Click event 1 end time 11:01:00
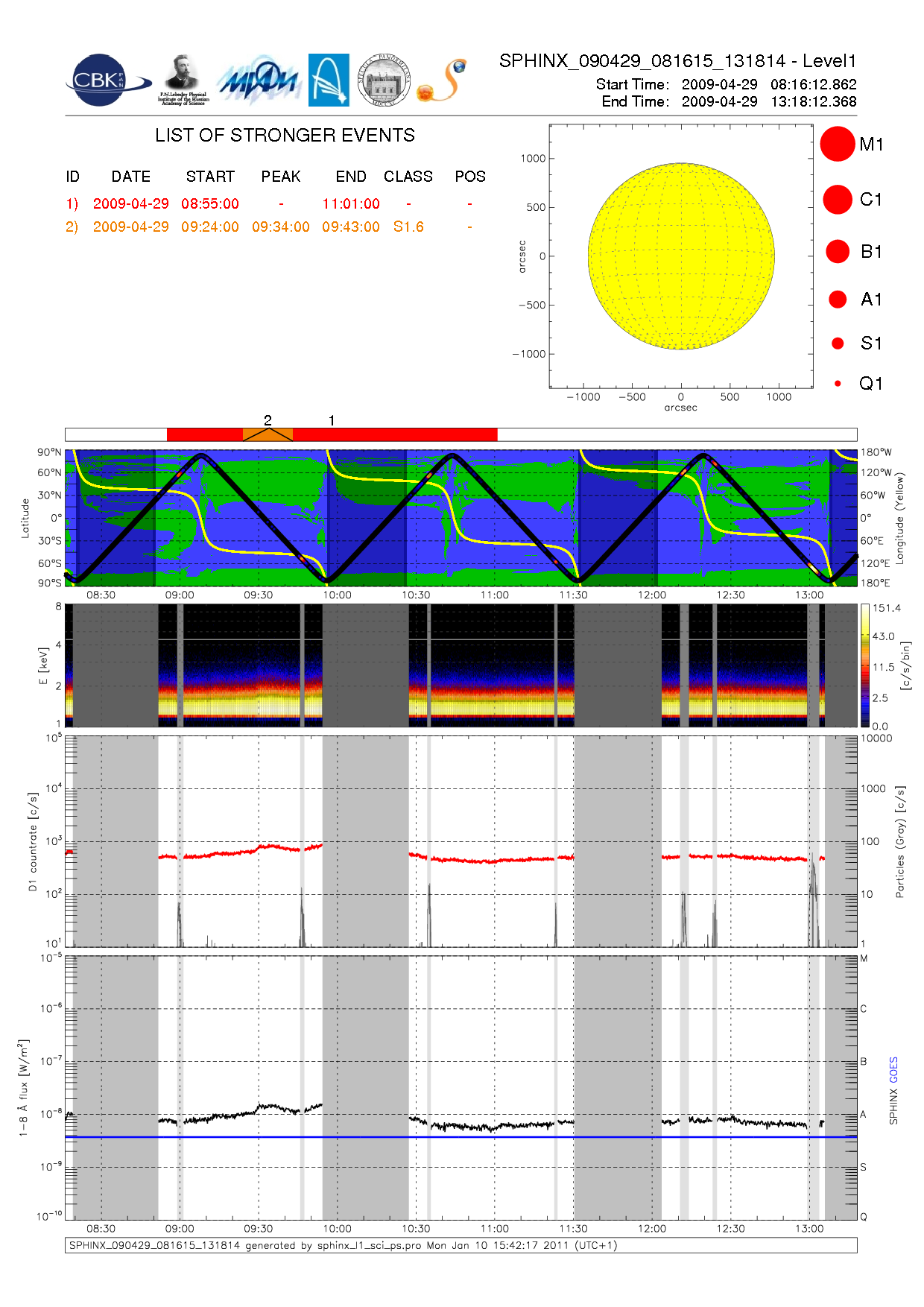This screenshot has height=1307, width=924. point(351,203)
